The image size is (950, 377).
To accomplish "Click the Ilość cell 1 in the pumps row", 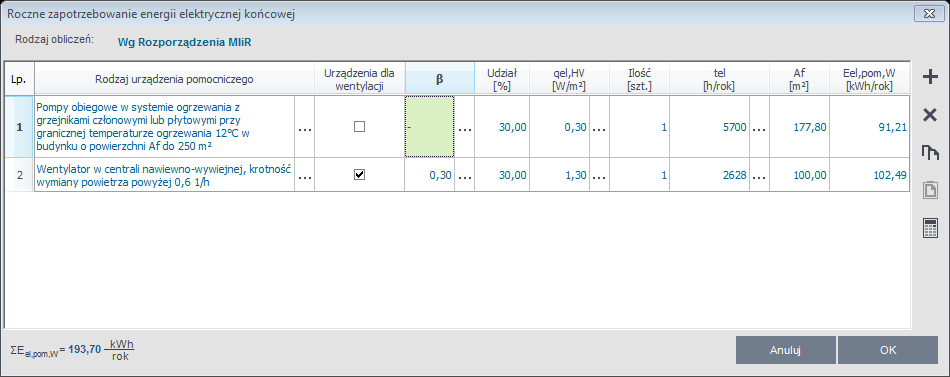I will [x=639, y=127].
